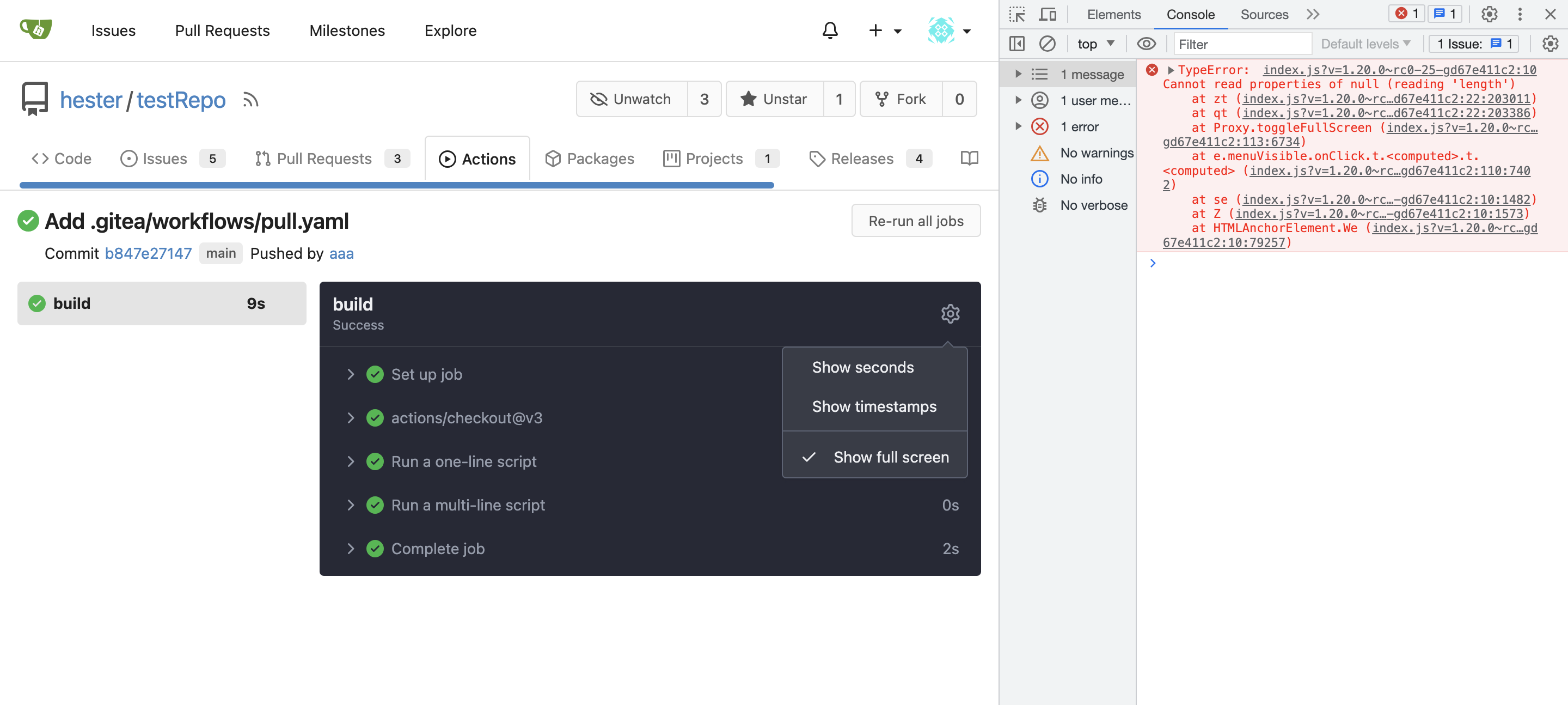The height and width of the screenshot is (705, 1568).
Task: Expand the actions/checkout@v3 step
Action: [351, 418]
